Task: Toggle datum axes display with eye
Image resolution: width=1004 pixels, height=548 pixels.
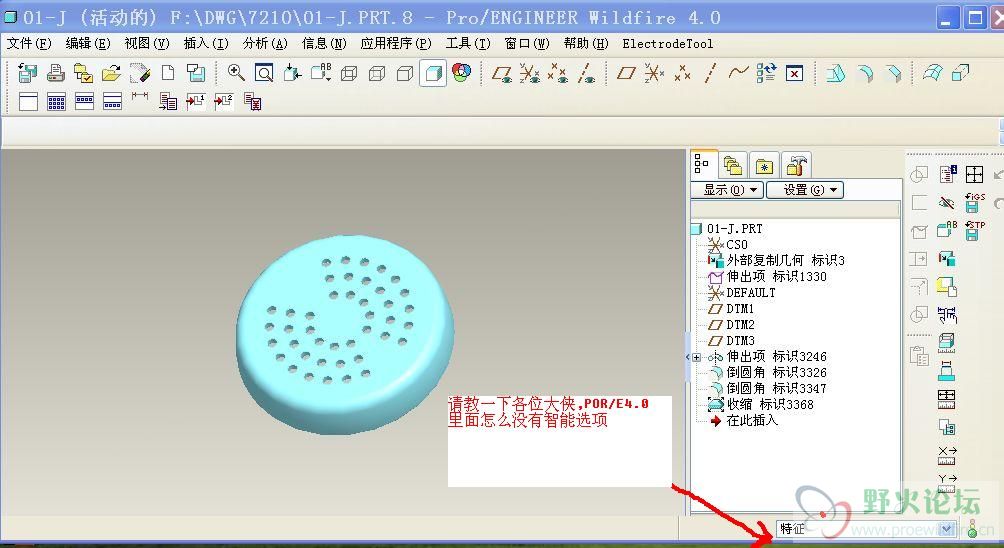Action: pos(586,74)
